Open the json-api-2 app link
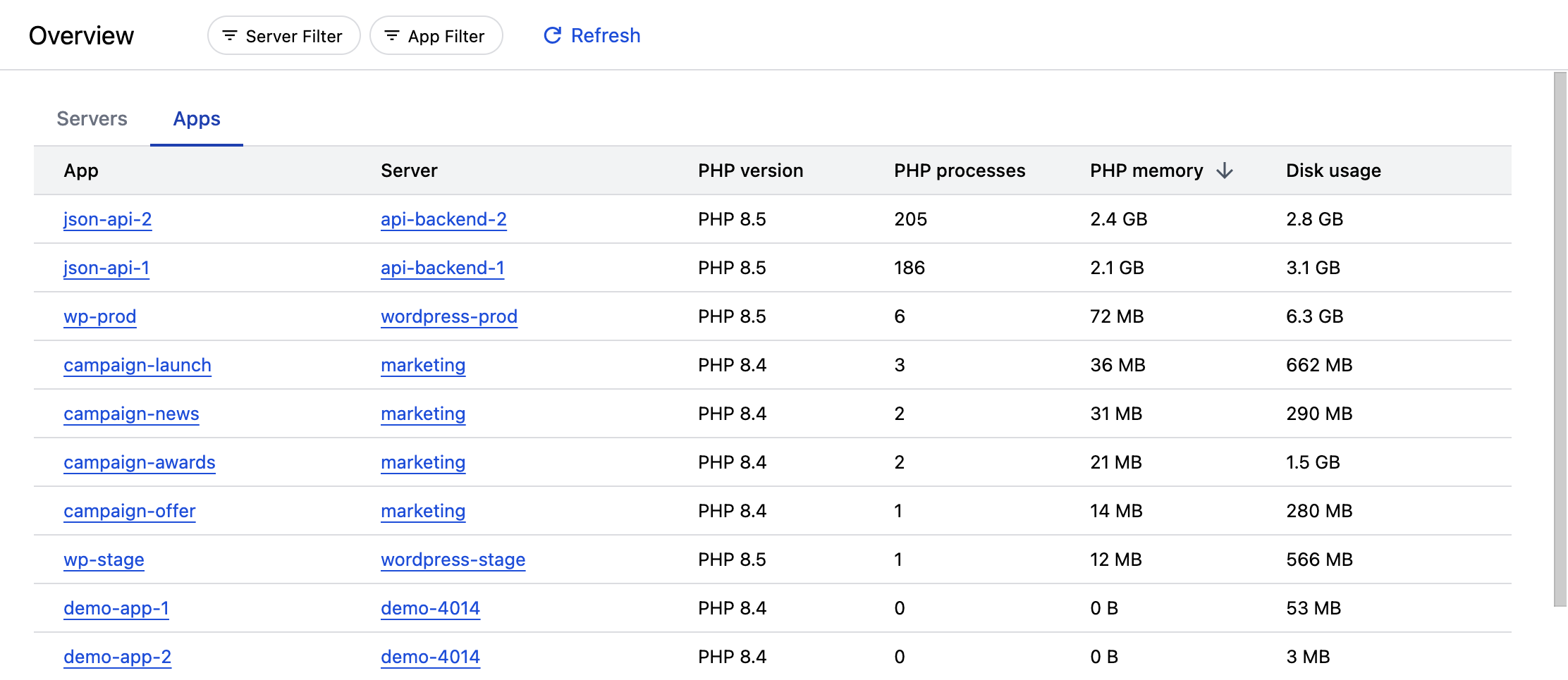This screenshot has width=1568, height=680. (x=107, y=219)
